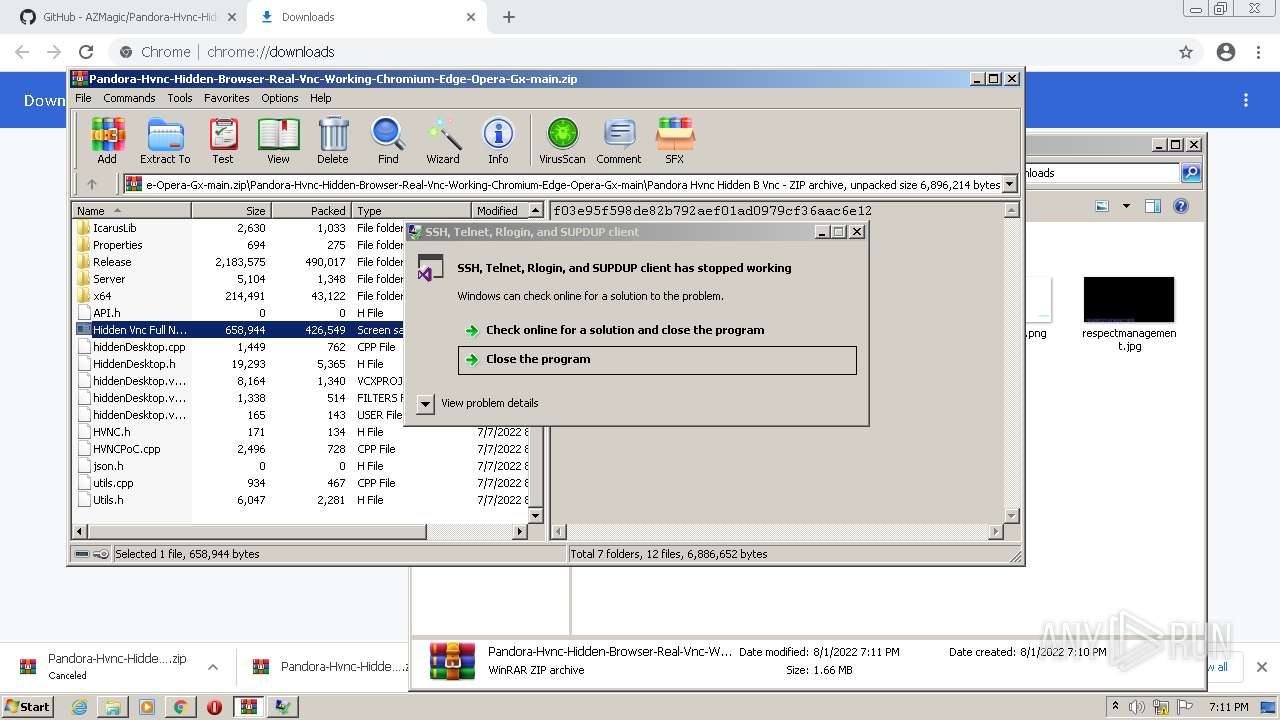
Task: Open the Options menu
Action: click(x=280, y=98)
